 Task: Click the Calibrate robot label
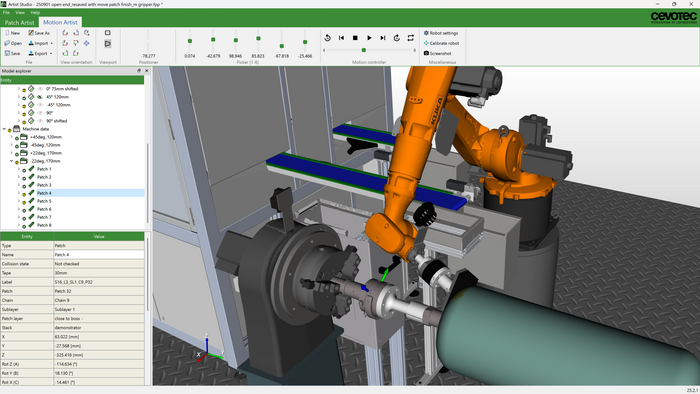pyautogui.click(x=444, y=43)
